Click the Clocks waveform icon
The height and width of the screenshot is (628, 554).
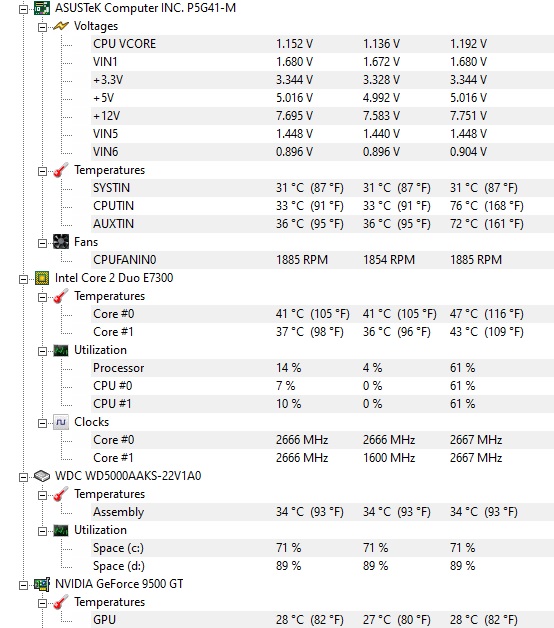61,422
